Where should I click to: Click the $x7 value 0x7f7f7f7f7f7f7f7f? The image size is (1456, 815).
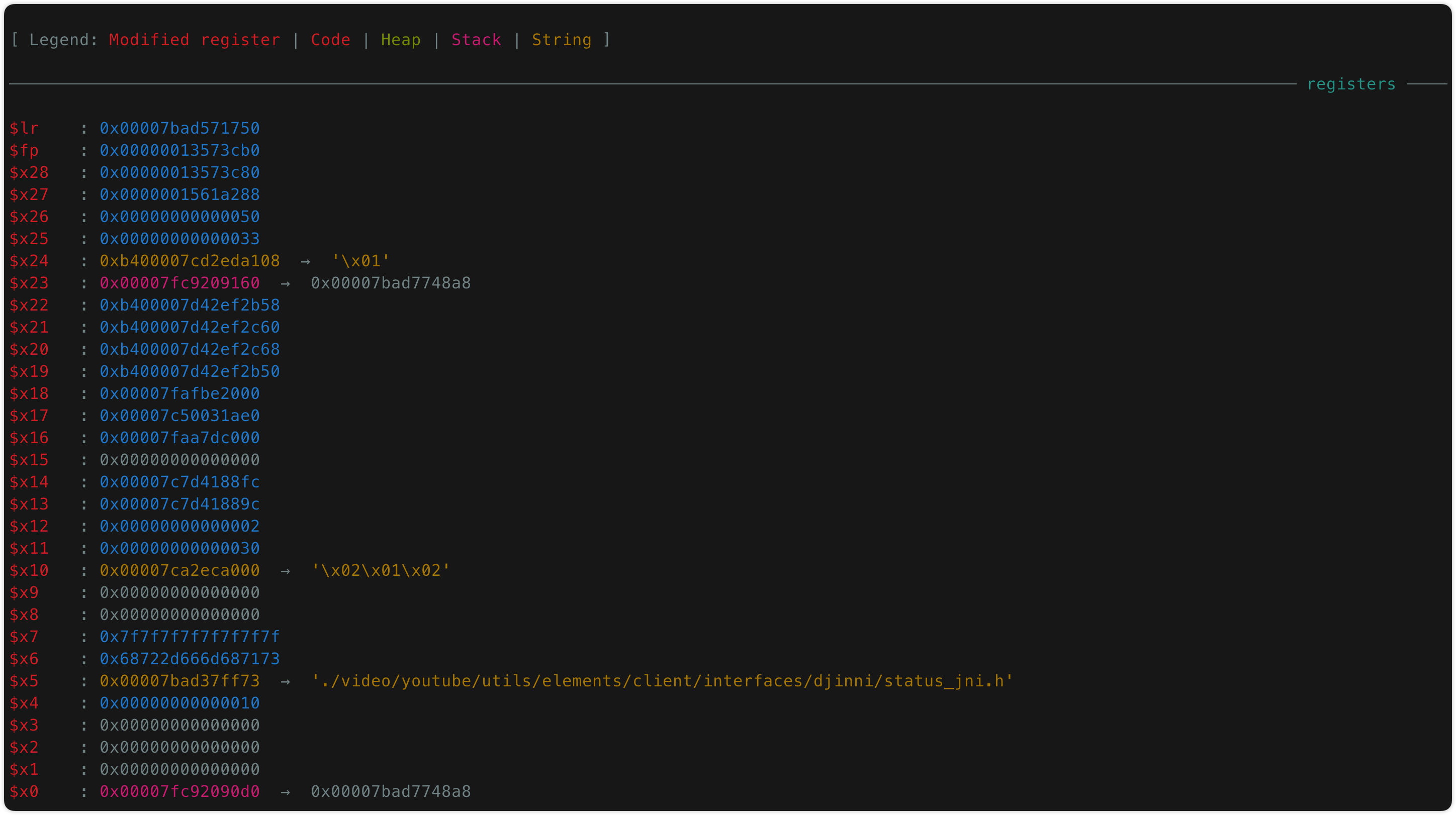point(190,637)
